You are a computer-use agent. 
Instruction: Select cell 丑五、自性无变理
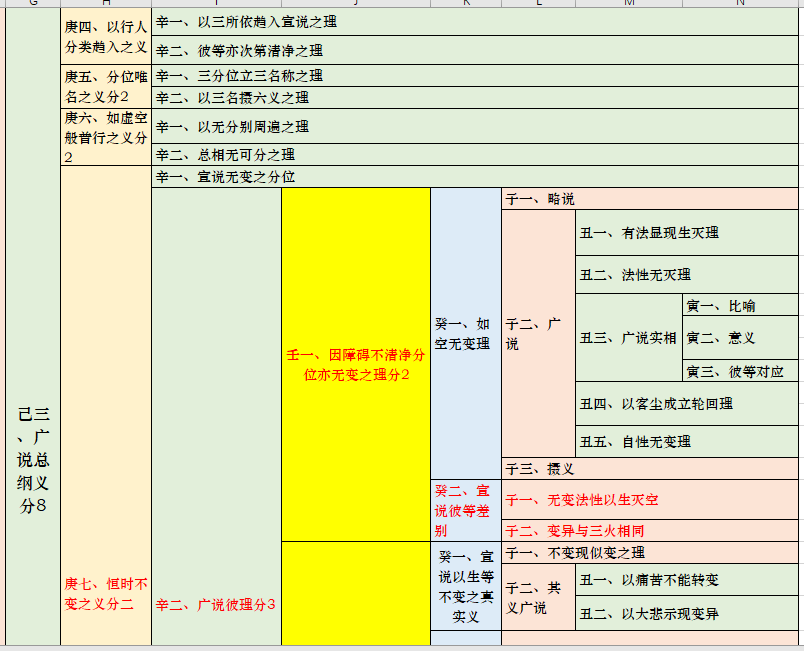(687, 441)
